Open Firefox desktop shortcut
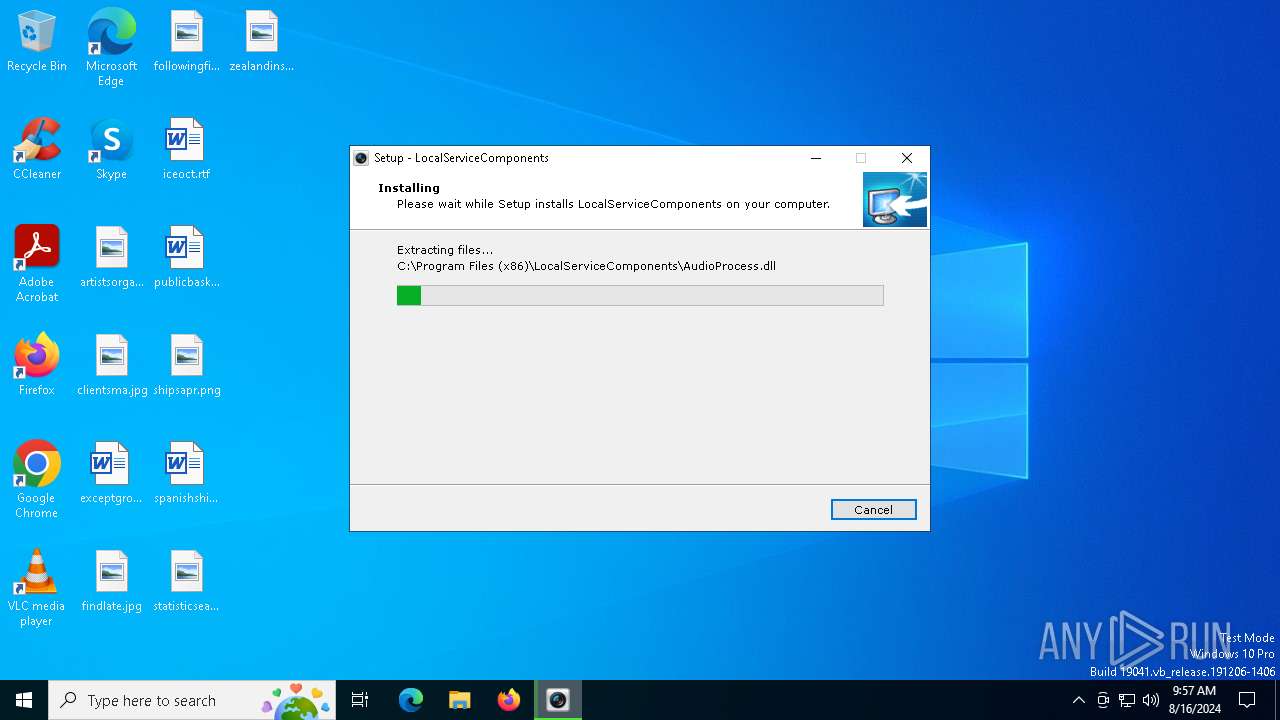This screenshot has width=1280, height=720. [x=37, y=366]
